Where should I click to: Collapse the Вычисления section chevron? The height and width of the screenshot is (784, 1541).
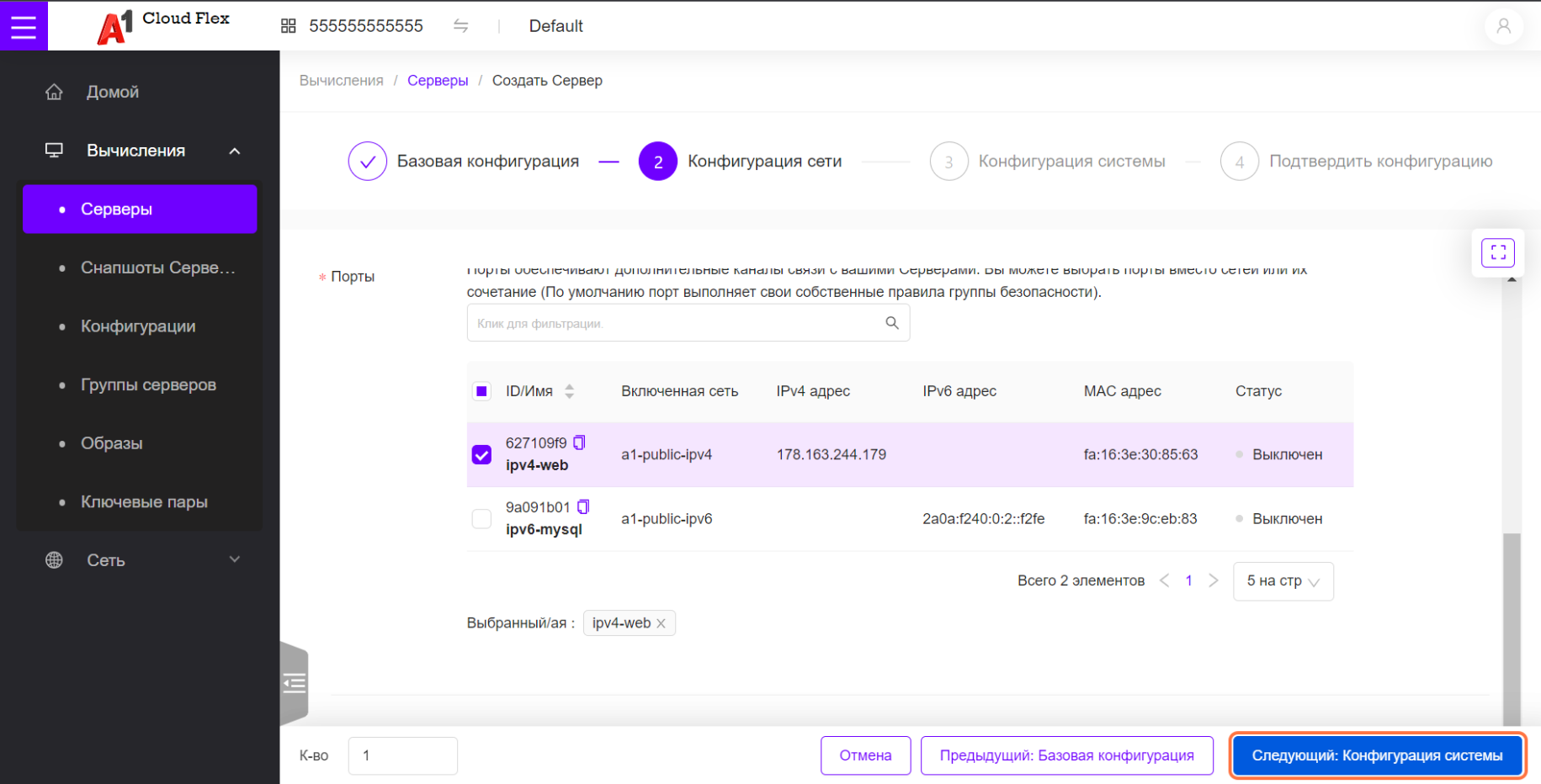pyautogui.click(x=235, y=151)
